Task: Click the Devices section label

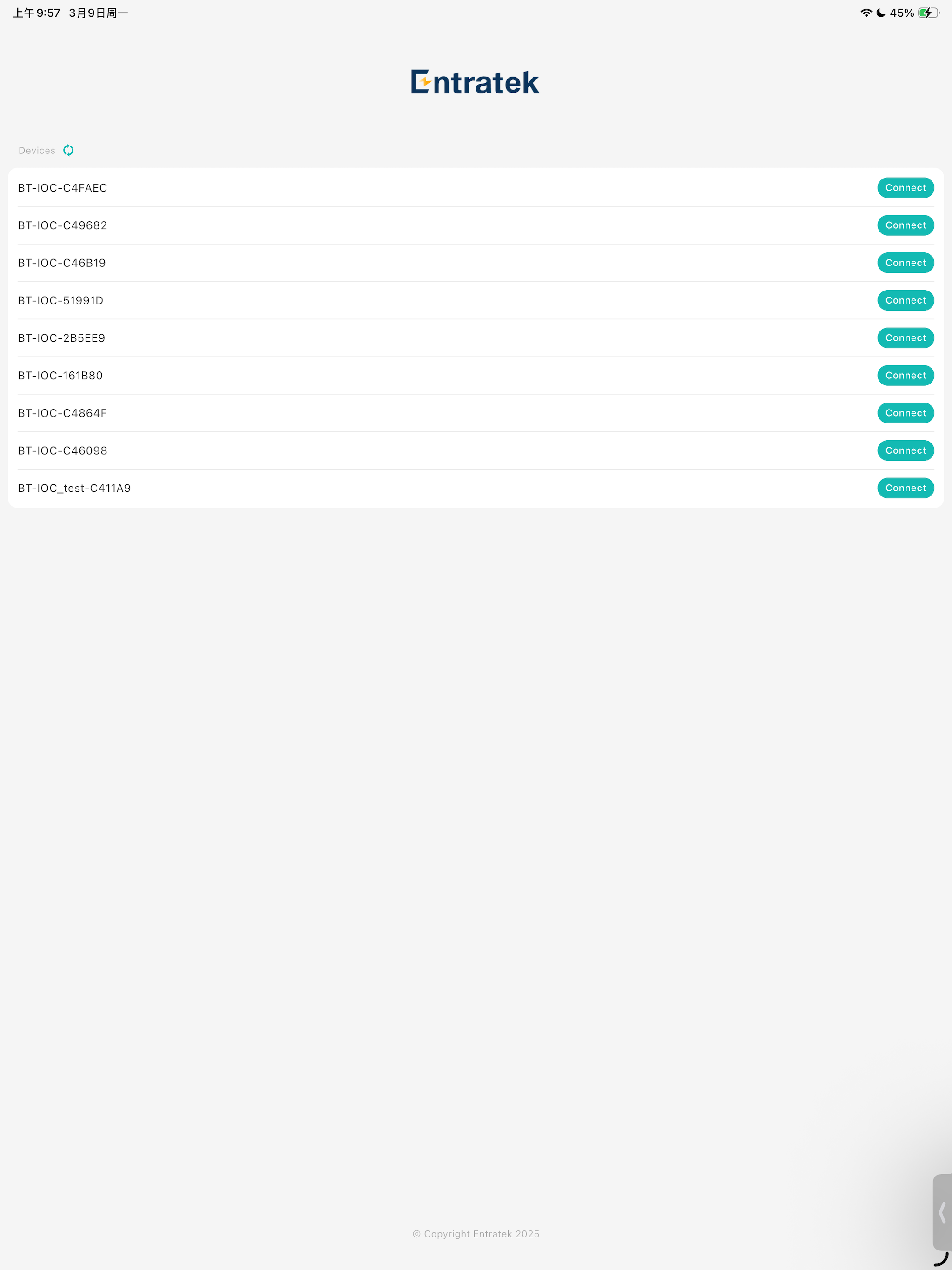Action: click(x=37, y=151)
